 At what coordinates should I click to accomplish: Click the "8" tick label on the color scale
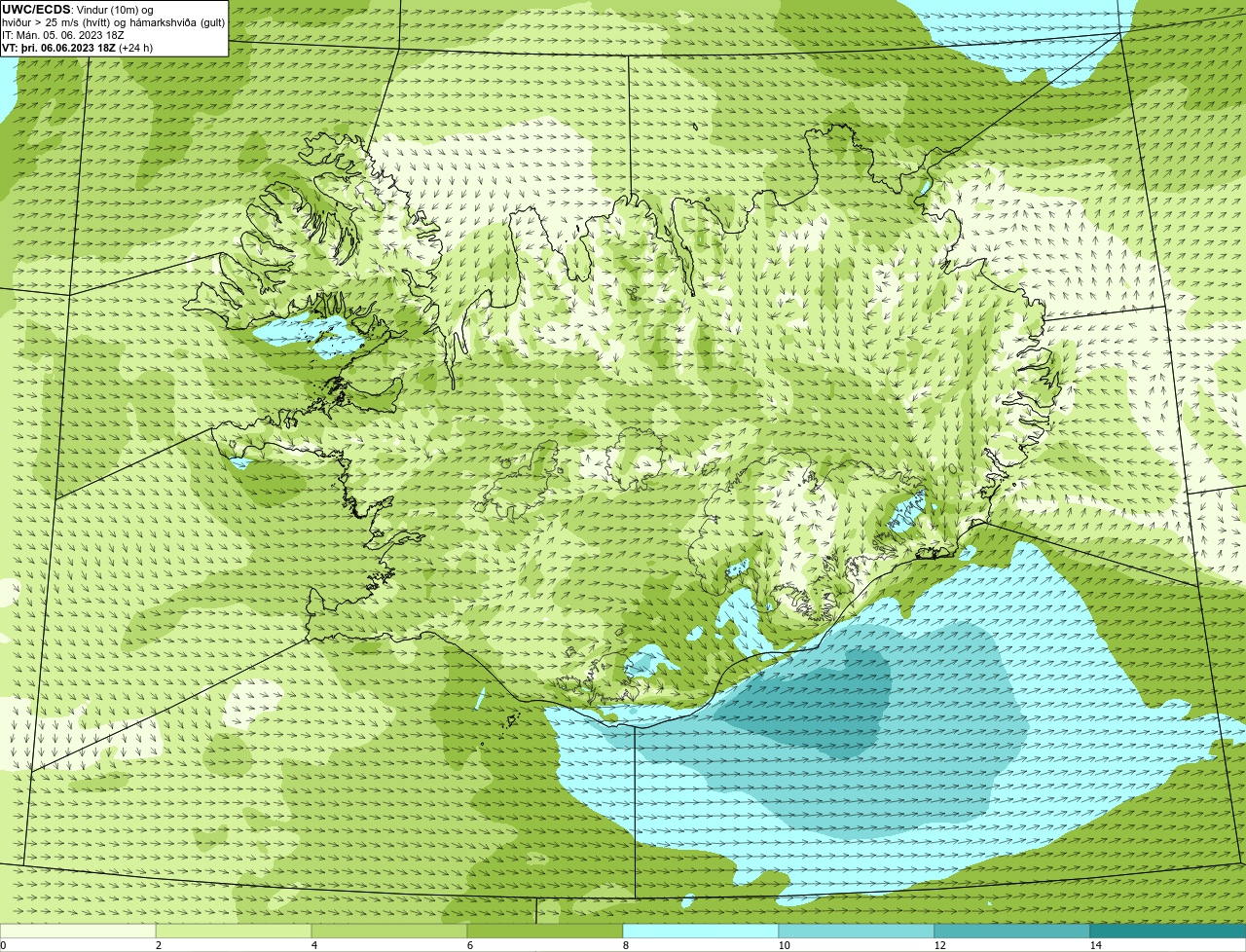625,945
